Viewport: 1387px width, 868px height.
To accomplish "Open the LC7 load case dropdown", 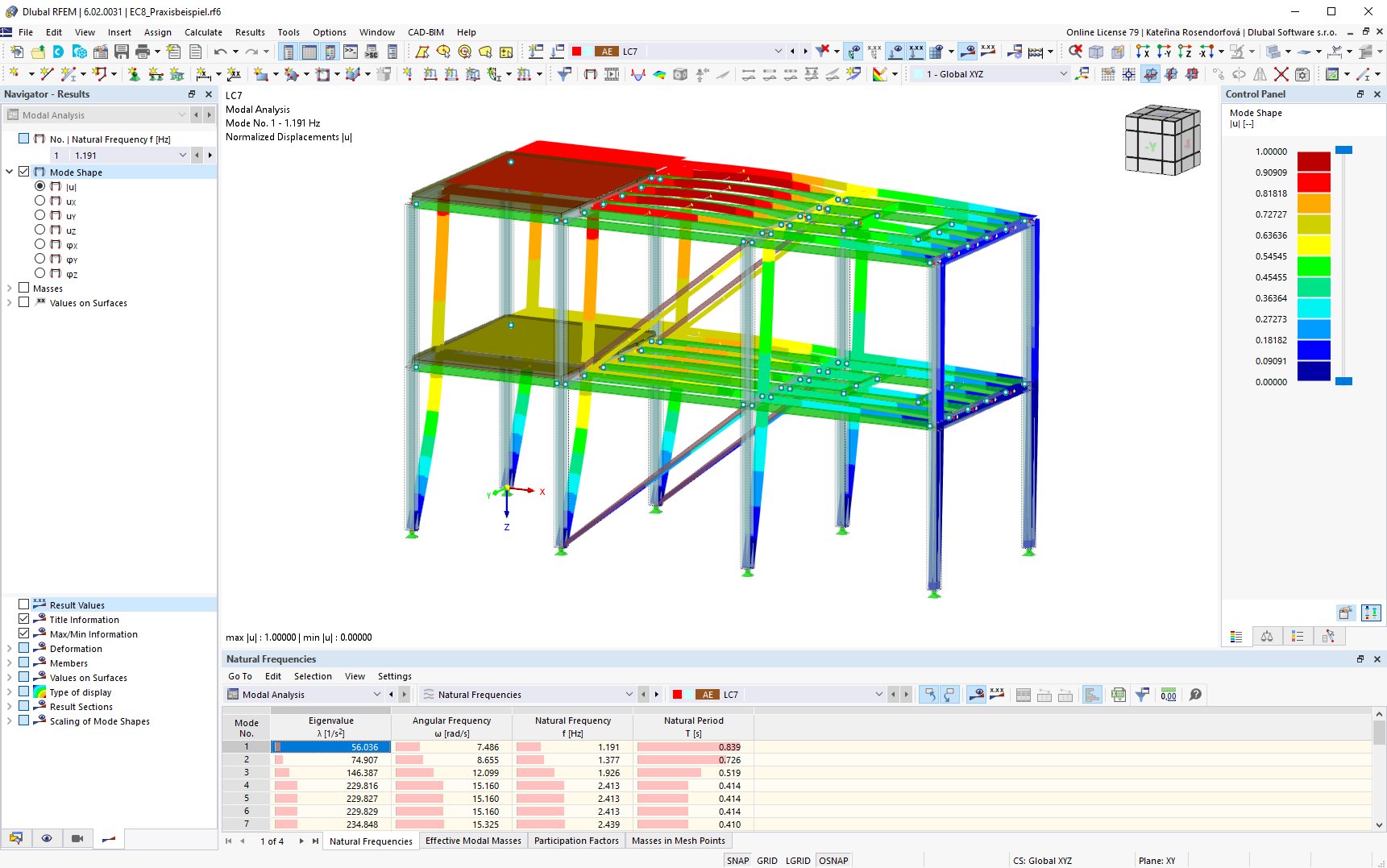I will [777, 51].
